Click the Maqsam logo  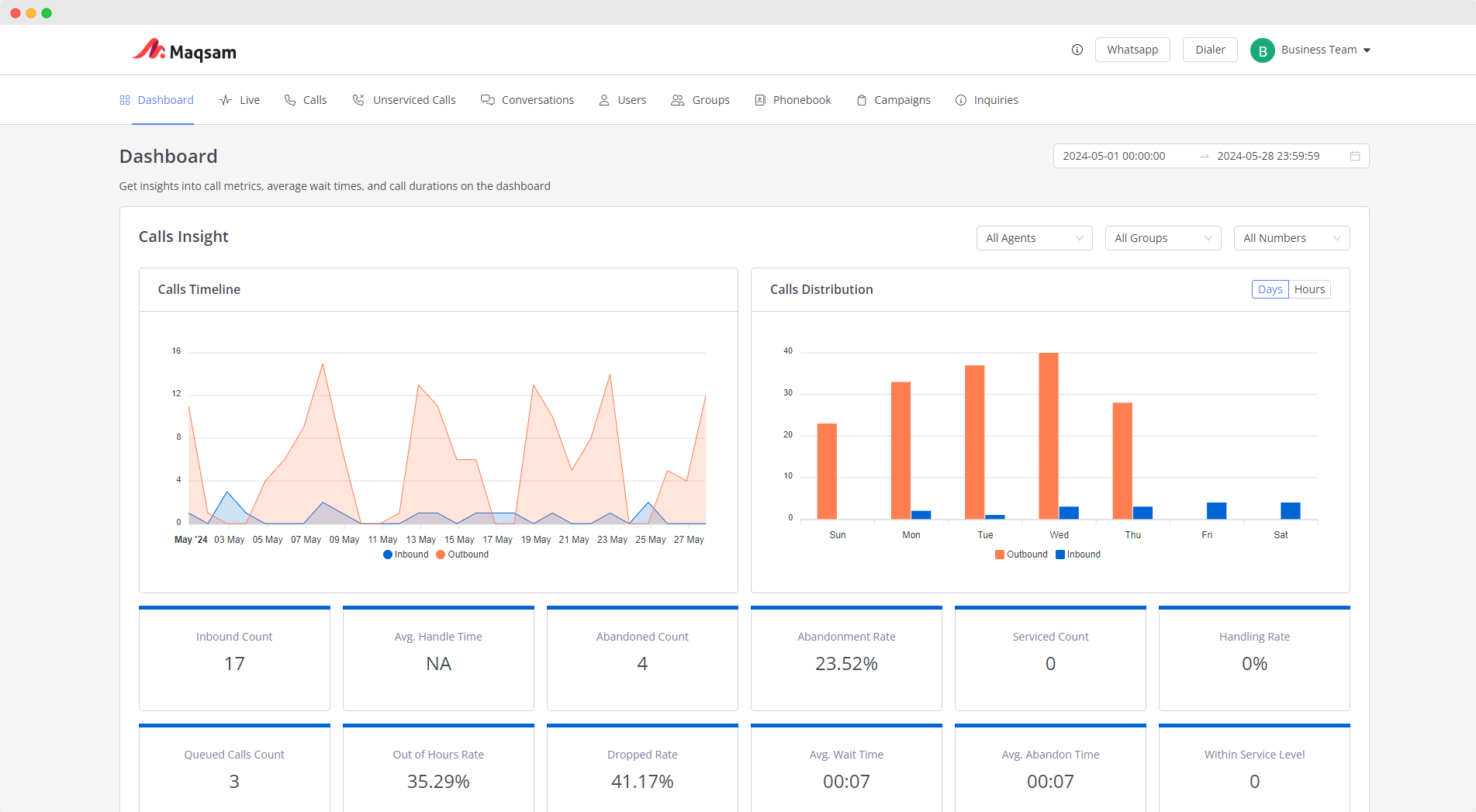[184, 50]
